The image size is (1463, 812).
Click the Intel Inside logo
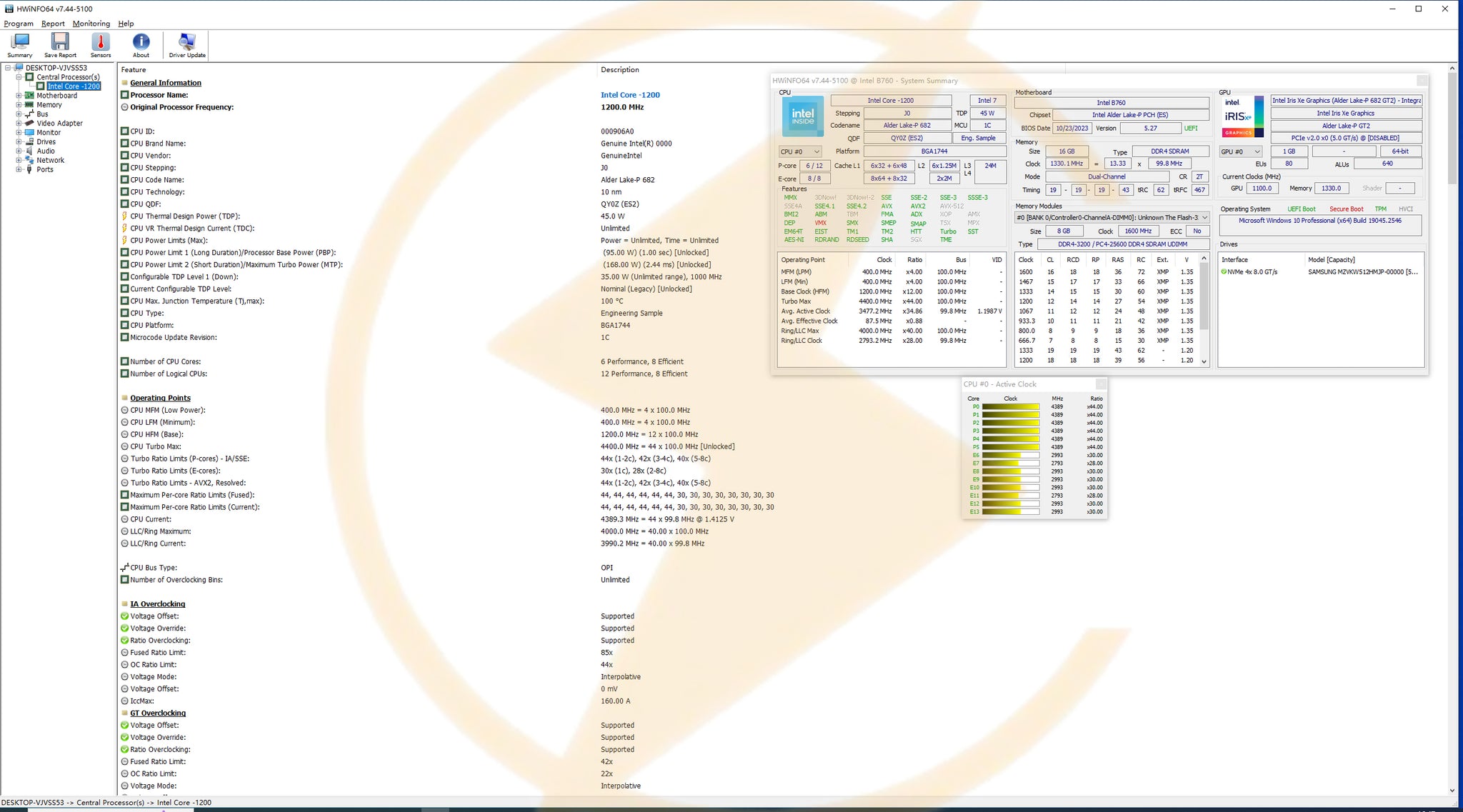802,116
